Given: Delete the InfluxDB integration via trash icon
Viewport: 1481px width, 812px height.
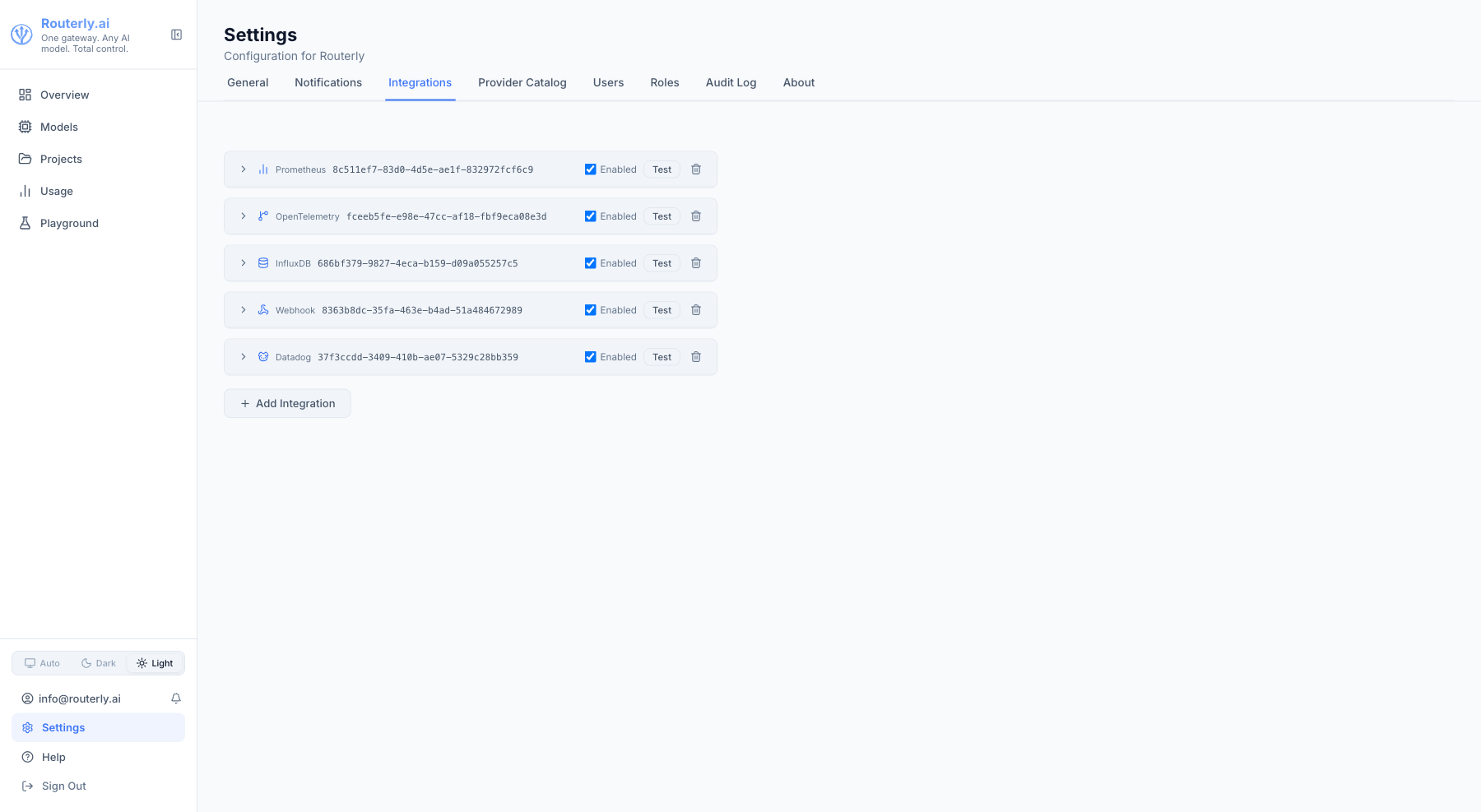Looking at the screenshot, I should click(x=696, y=263).
